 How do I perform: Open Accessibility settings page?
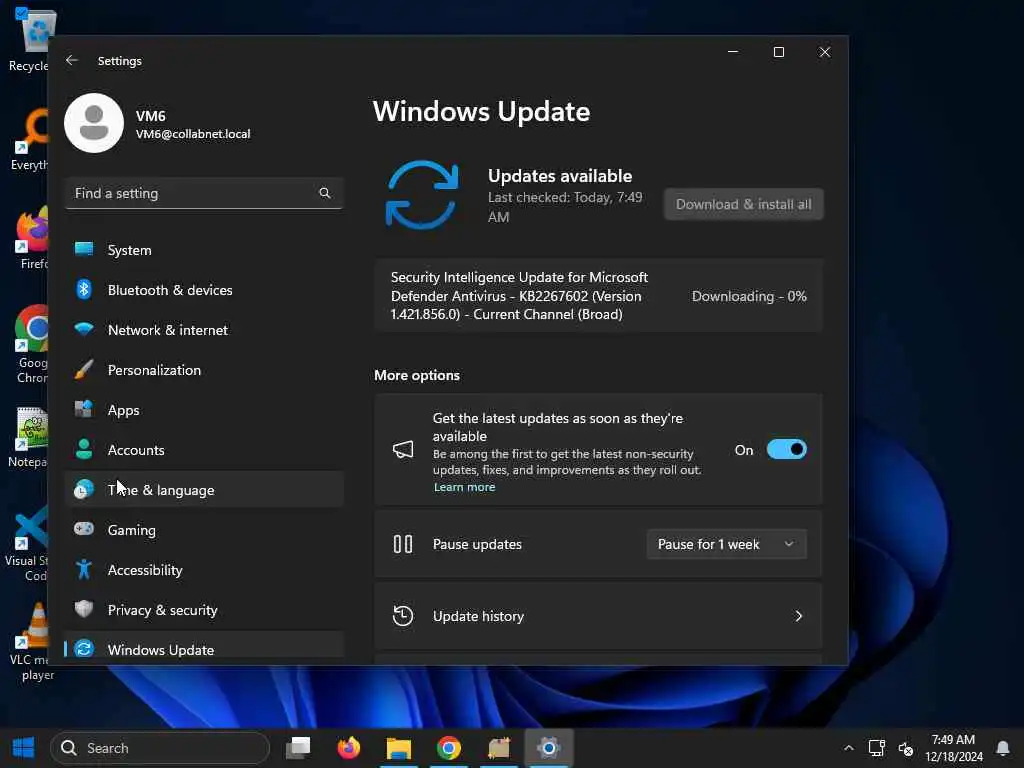(204, 570)
